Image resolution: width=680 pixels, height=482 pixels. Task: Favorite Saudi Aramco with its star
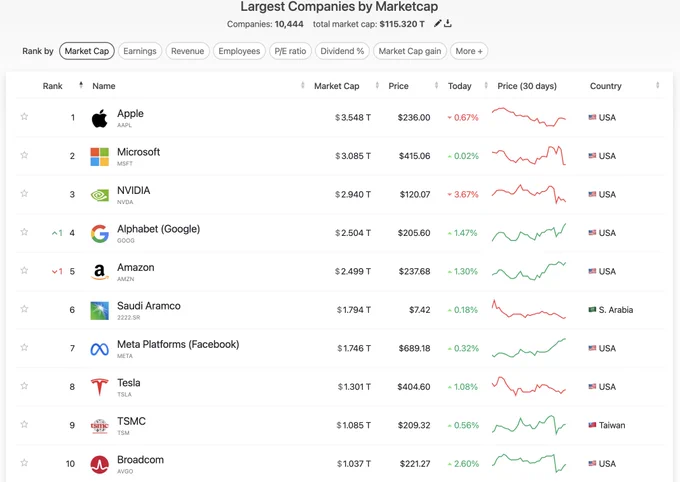[24, 308]
